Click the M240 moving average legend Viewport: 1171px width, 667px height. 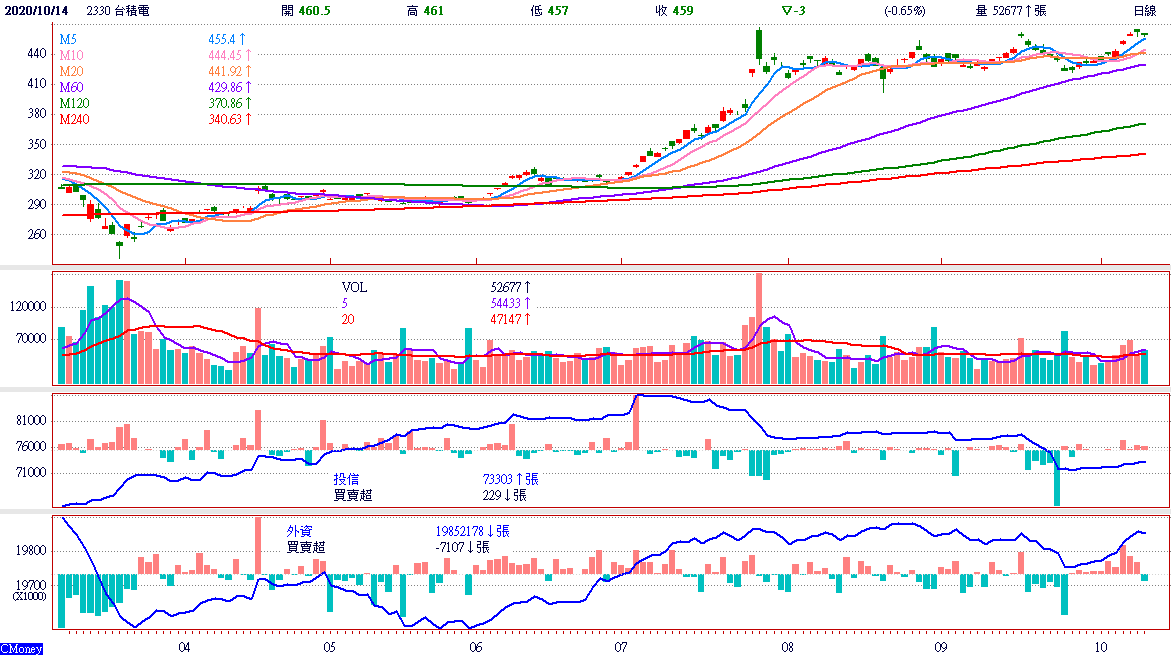pos(75,119)
